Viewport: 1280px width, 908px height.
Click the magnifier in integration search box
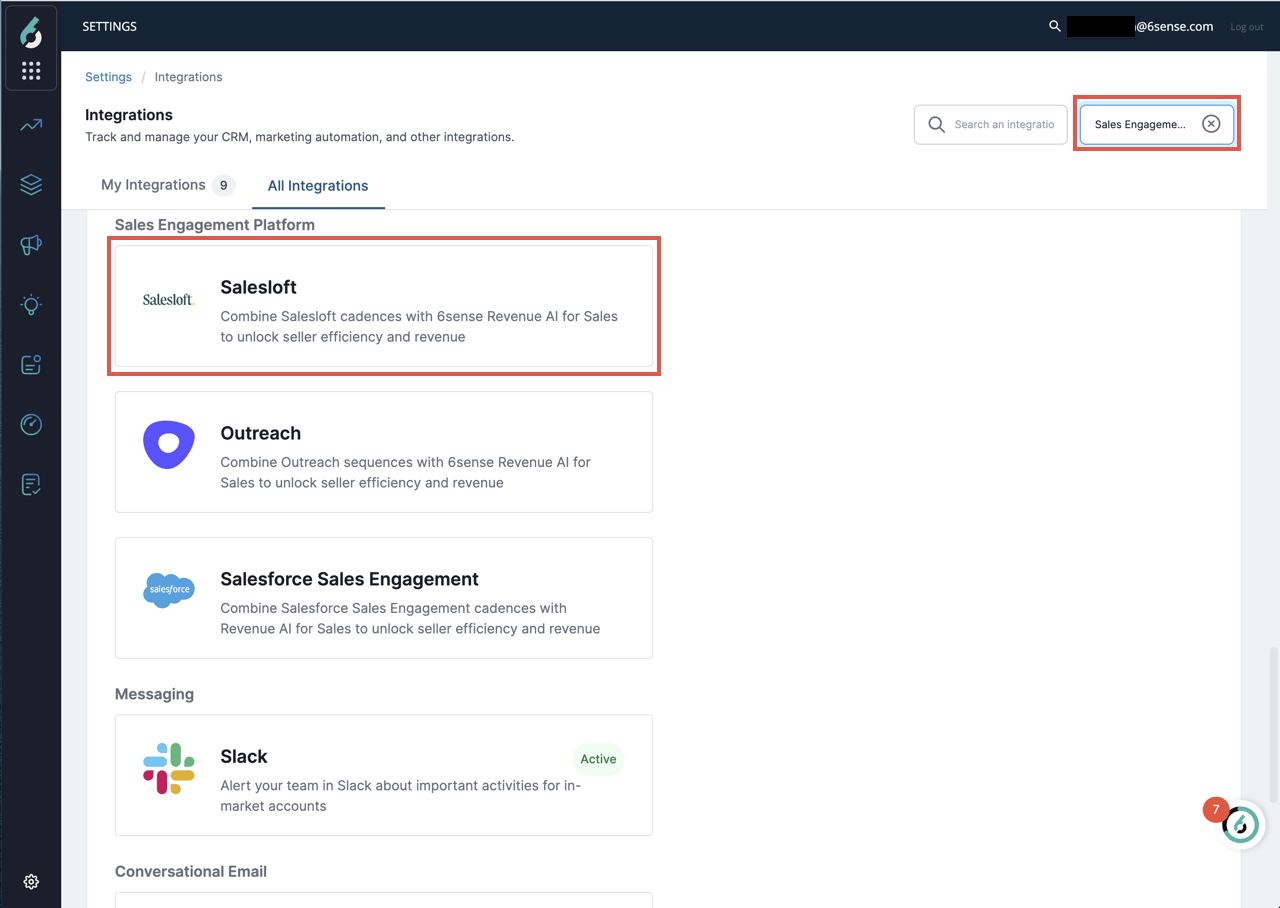click(937, 124)
